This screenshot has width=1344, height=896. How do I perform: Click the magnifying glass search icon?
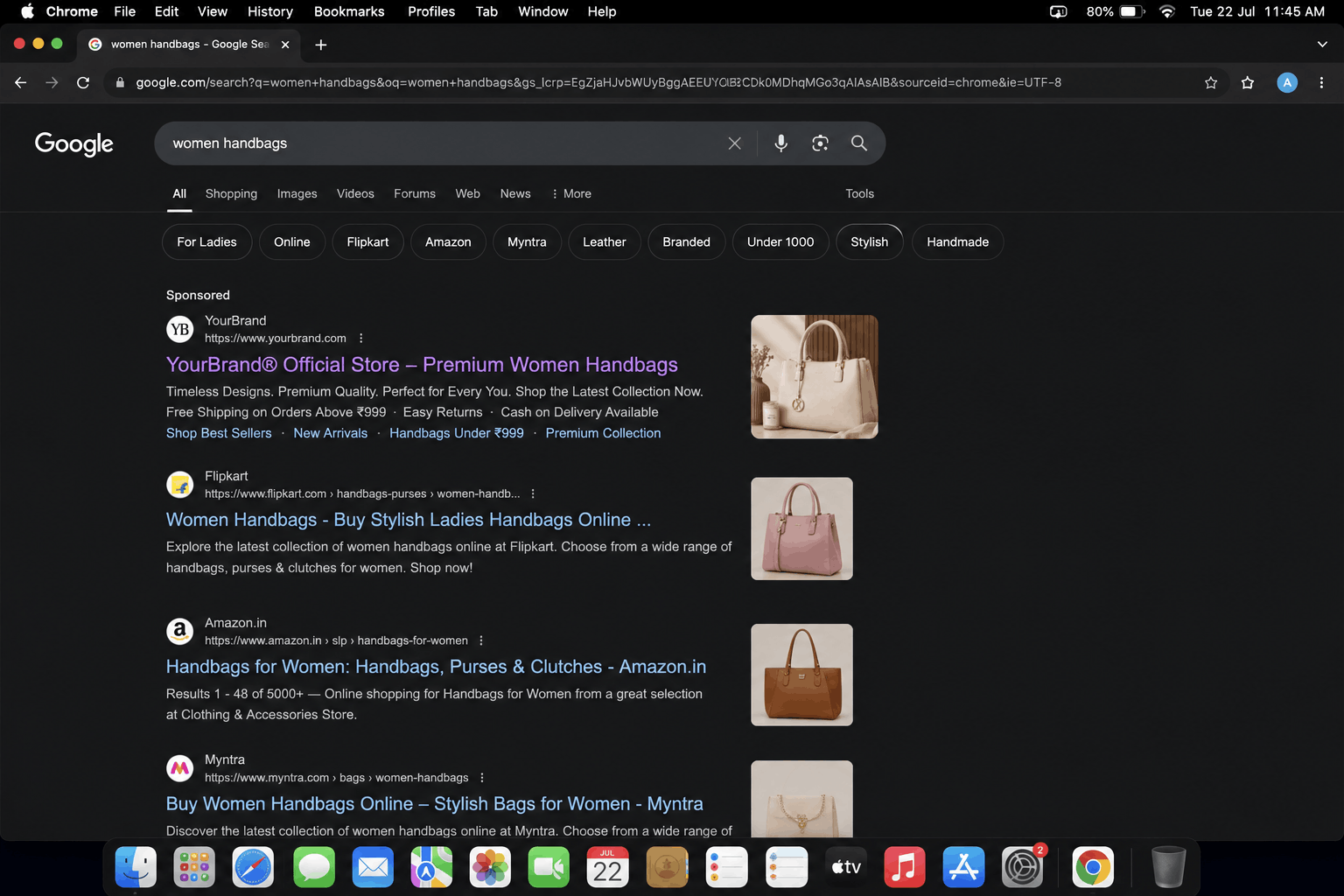point(859,143)
